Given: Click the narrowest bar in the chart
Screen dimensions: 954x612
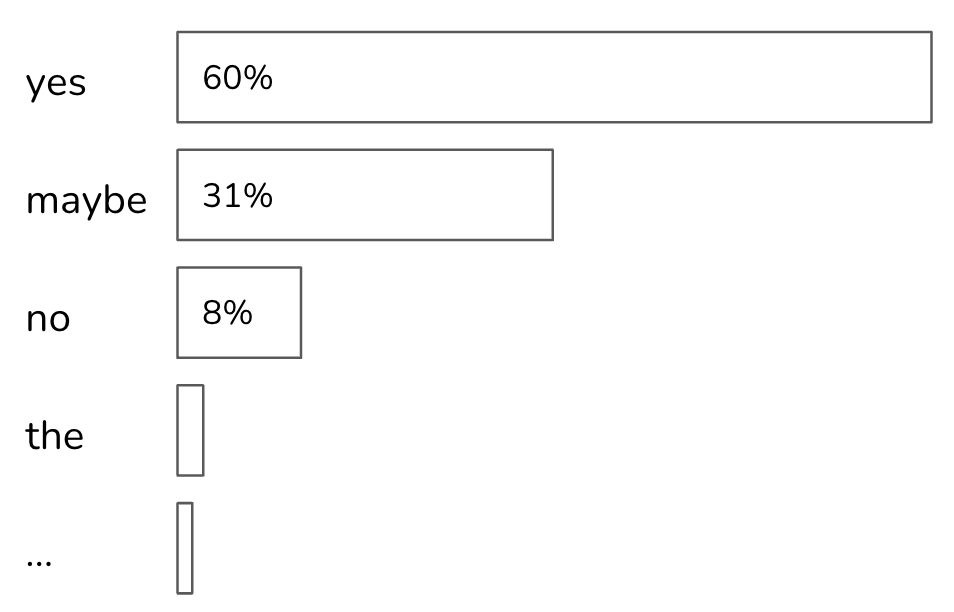Looking at the screenshot, I should tap(184, 548).
